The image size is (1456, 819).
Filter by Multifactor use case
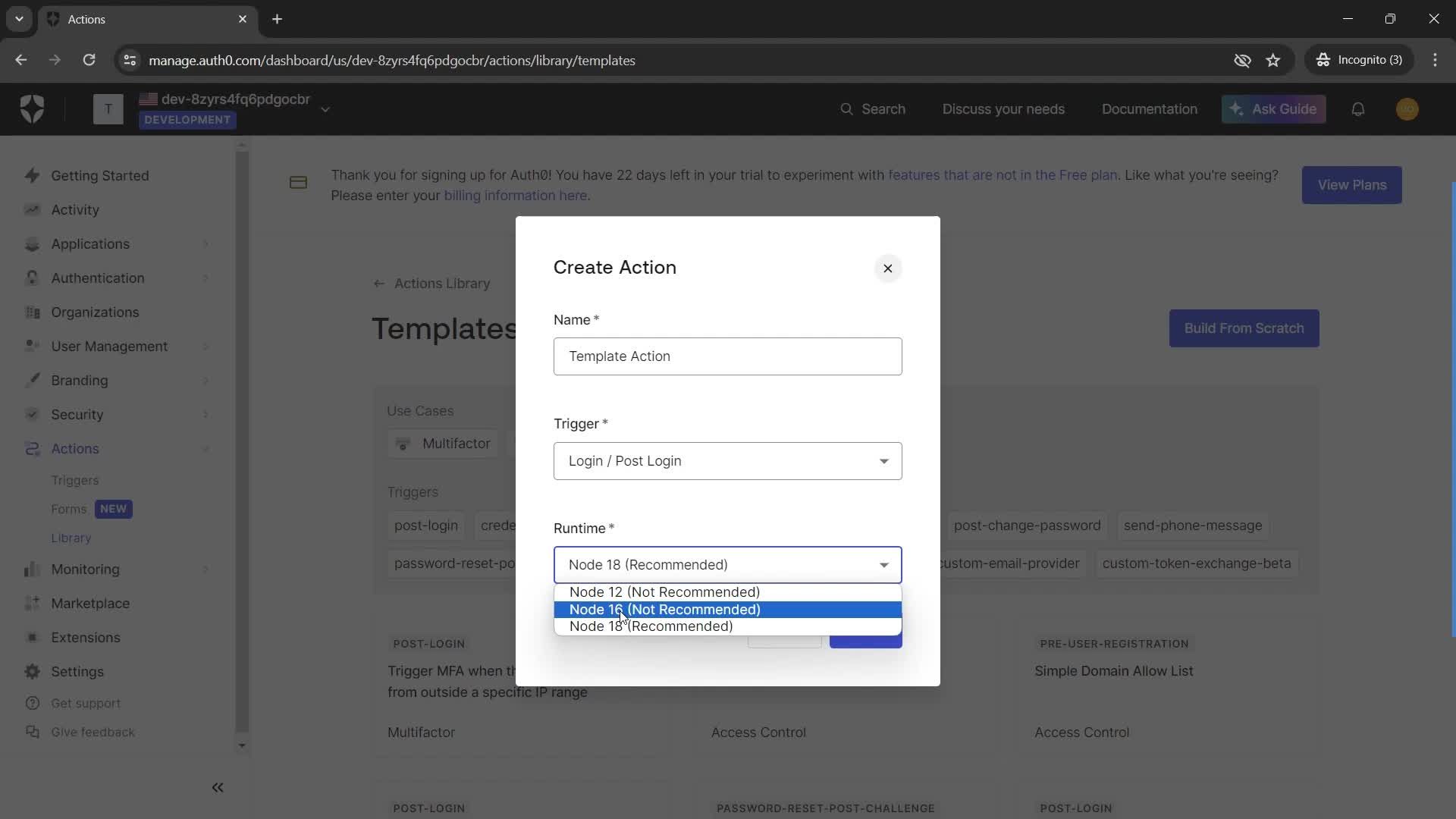(x=444, y=444)
